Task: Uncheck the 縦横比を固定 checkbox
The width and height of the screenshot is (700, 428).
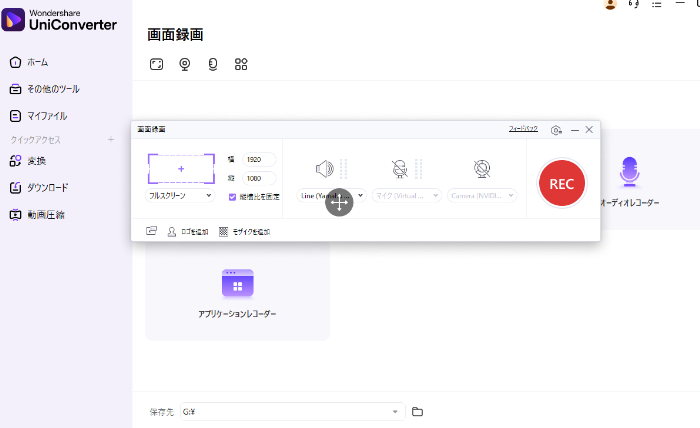Action: tap(232, 197)
